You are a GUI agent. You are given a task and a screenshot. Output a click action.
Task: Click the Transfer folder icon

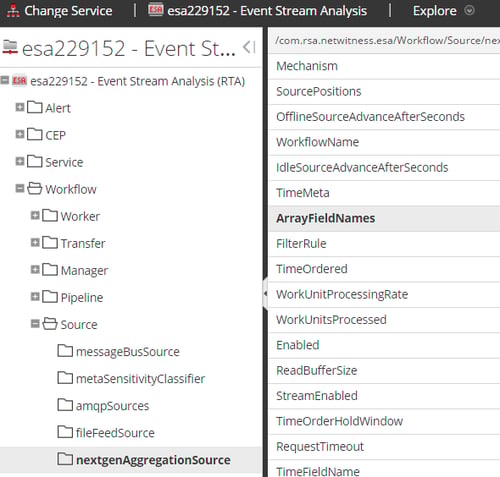point(50,242)
